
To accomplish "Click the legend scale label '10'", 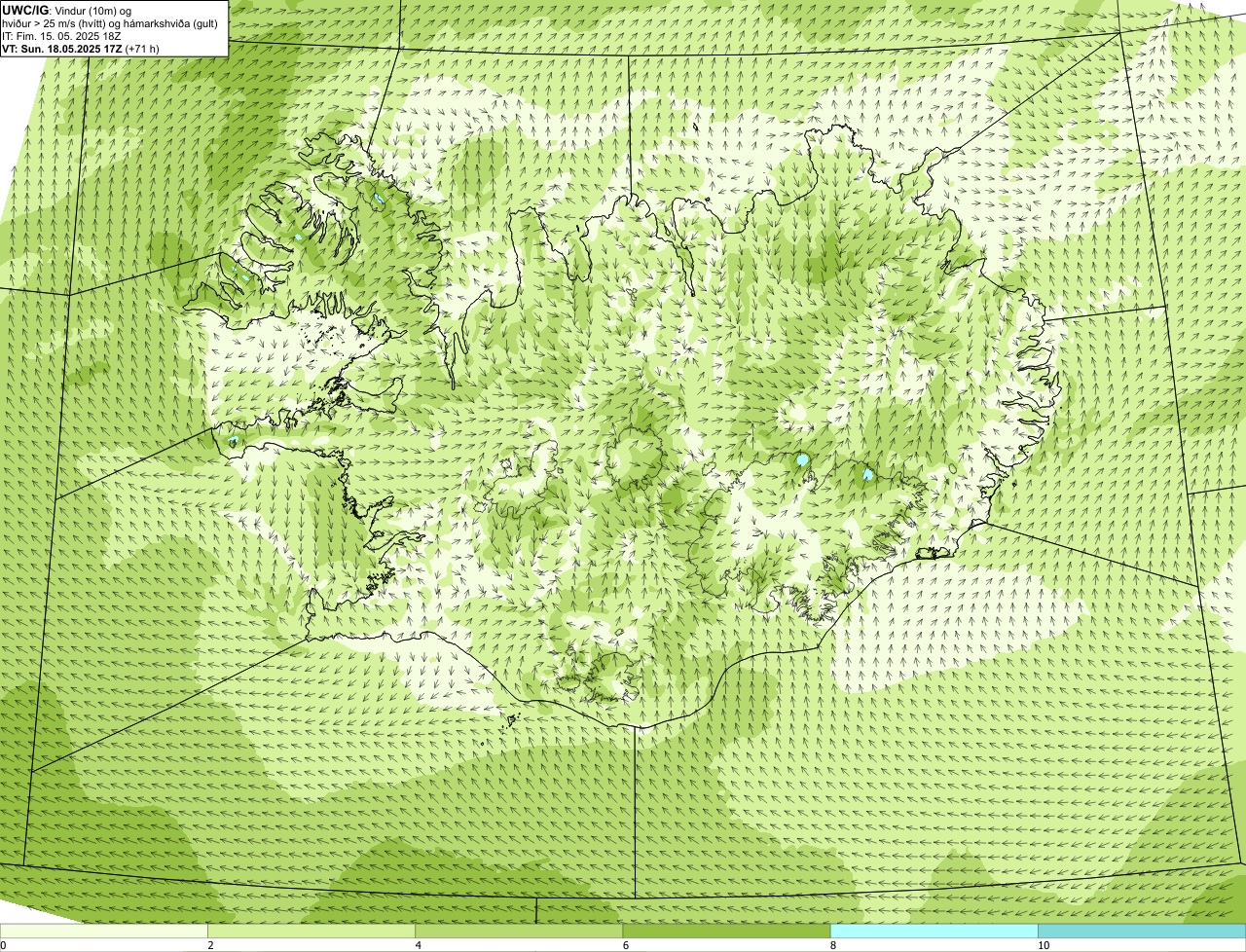I will coord(1043,945).
